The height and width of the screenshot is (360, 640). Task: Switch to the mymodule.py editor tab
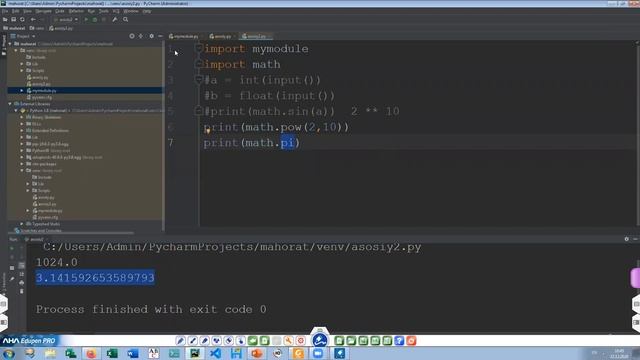click(184, 36)
